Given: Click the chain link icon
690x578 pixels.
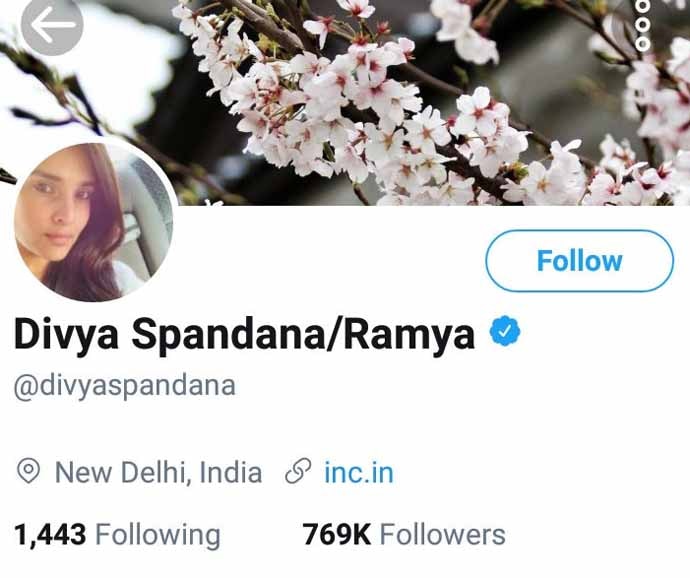Looking at the screenshot, I should [297, 472].
